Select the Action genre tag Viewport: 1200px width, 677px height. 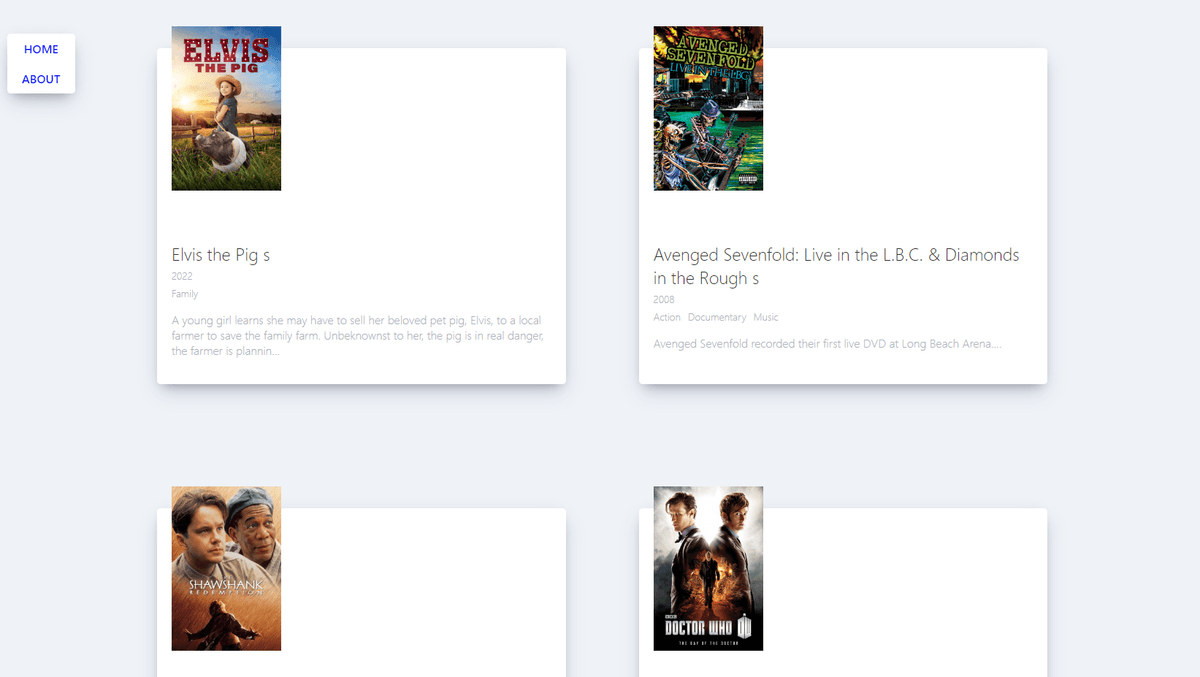(x=667, y=317)
